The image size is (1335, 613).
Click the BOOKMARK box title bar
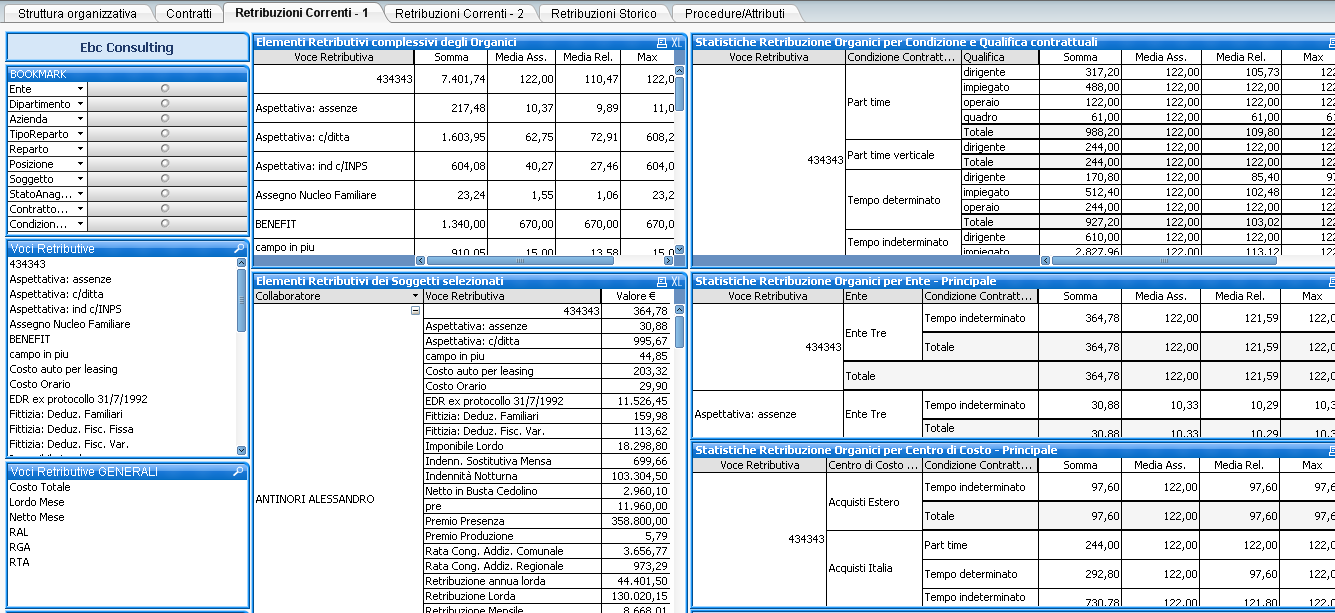point(127,74)
